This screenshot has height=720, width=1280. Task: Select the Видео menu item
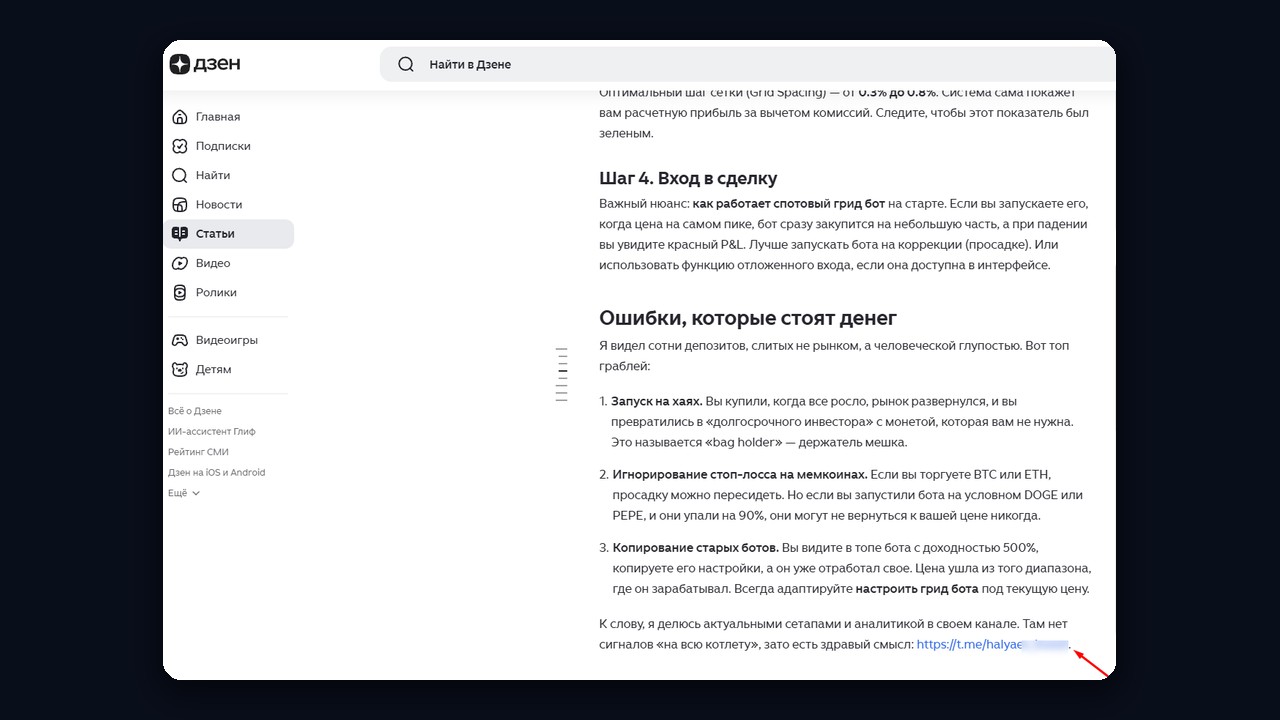tap(229, 263)
